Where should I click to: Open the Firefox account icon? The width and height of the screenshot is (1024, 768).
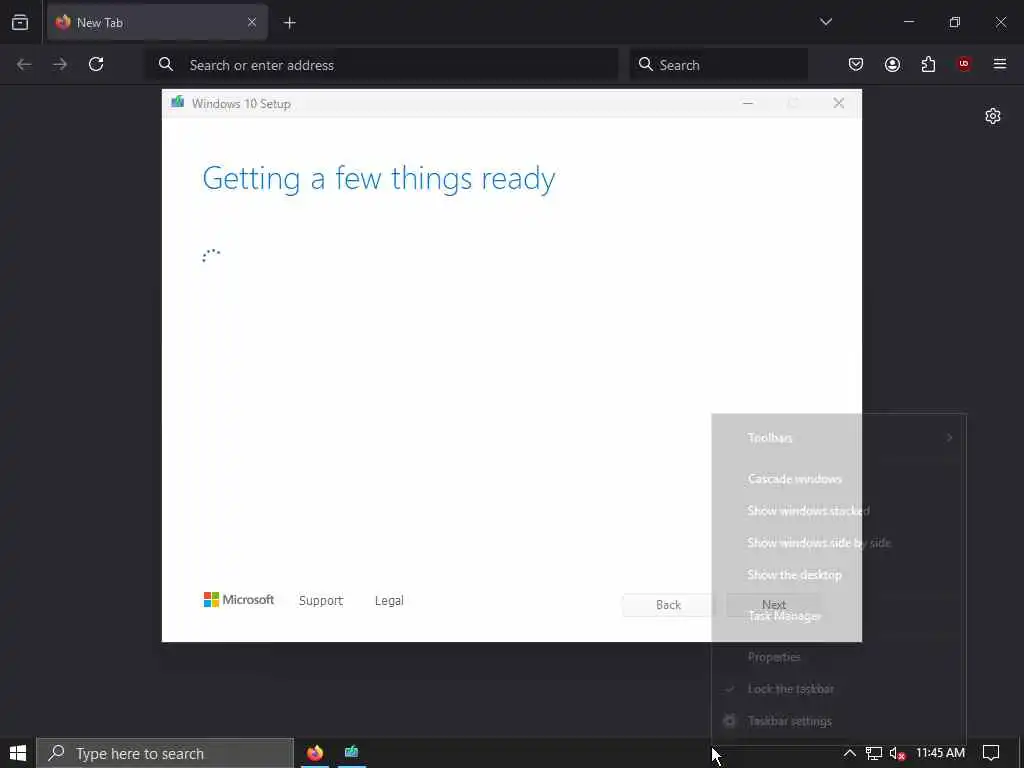coord(892,64)
